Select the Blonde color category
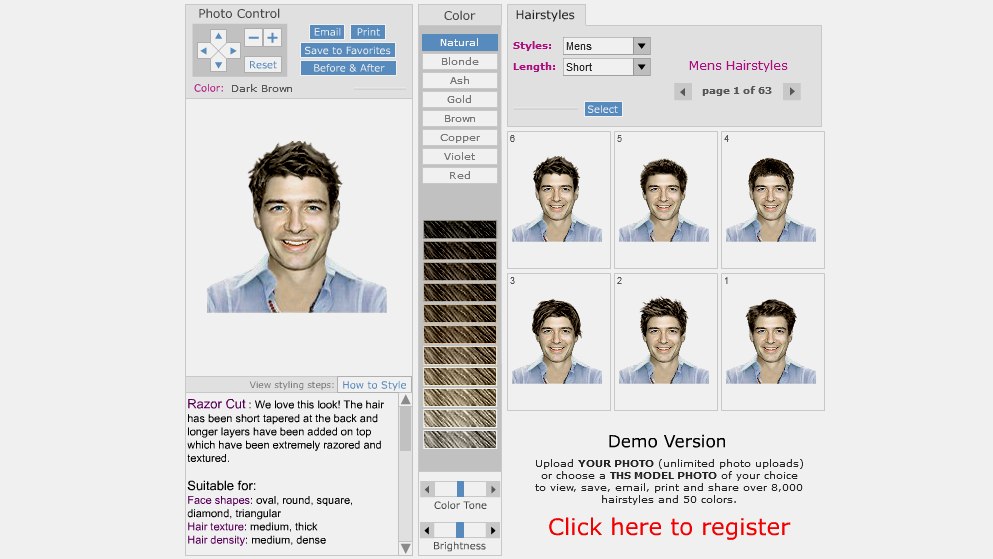 pos(460,62)
